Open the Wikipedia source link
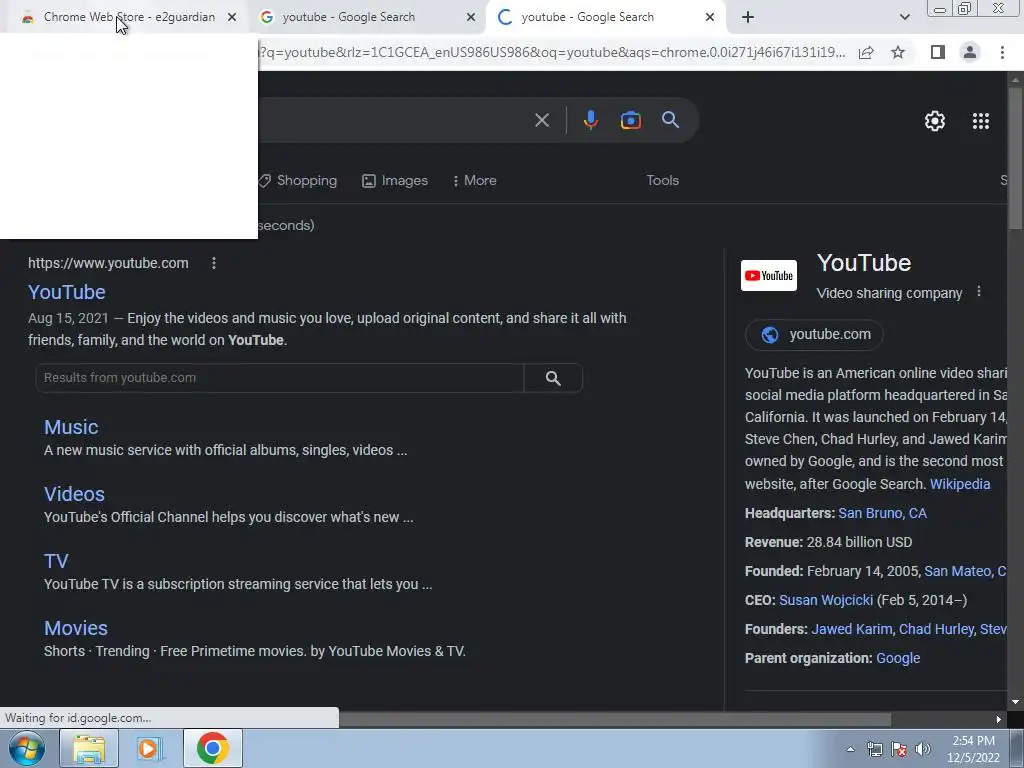Image resolution: width=1024 pixels, height=768 pixels. click(959, 484)
